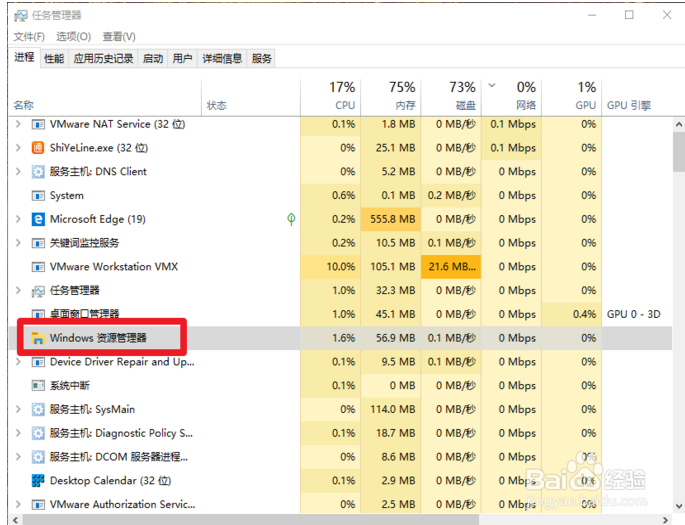Click the green leaf suspended-status icon

pos(291,219)
